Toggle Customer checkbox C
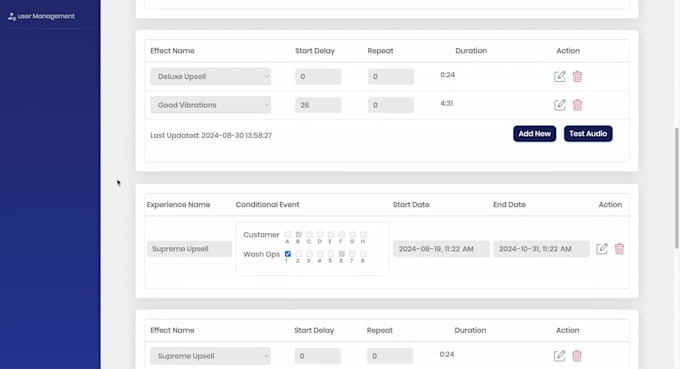The width and height of the screenshot is (680, 369). click(x=309, y=235)
